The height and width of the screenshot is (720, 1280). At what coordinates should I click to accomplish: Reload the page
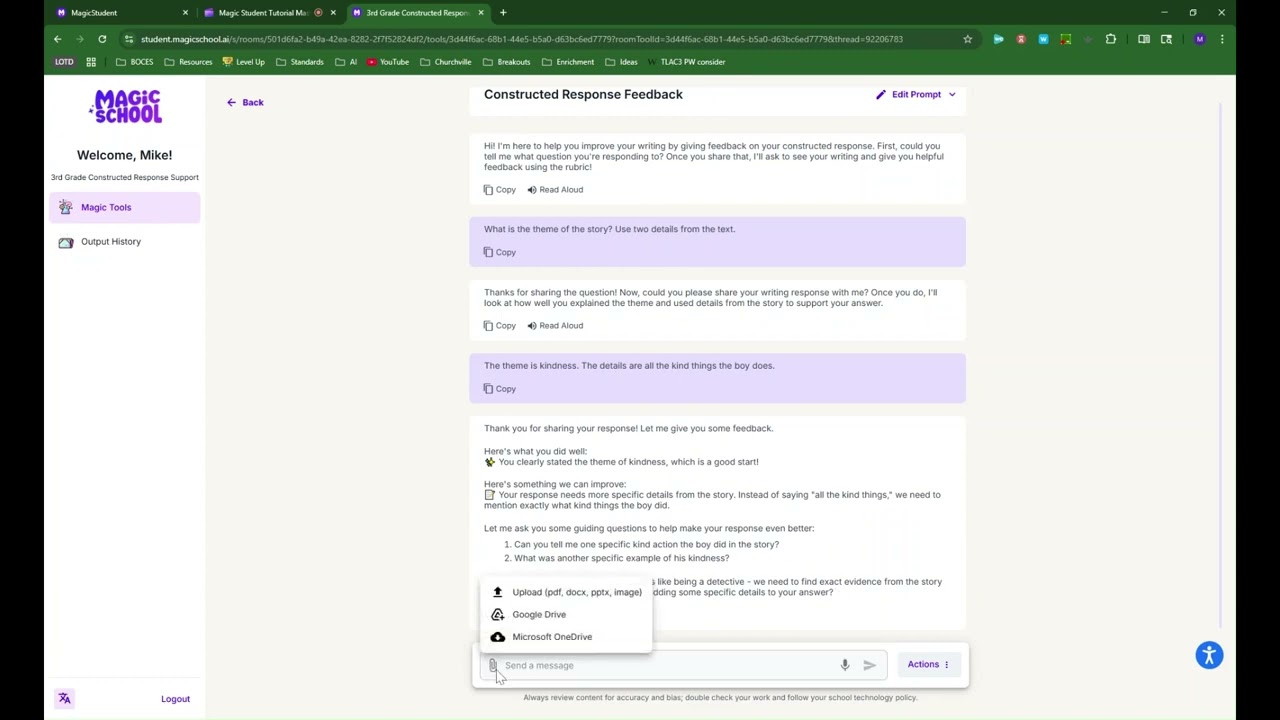click(x=102, y=39)
